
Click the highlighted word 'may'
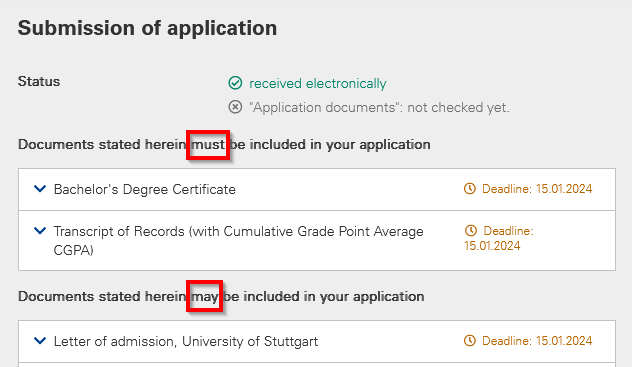pos(205,297)
